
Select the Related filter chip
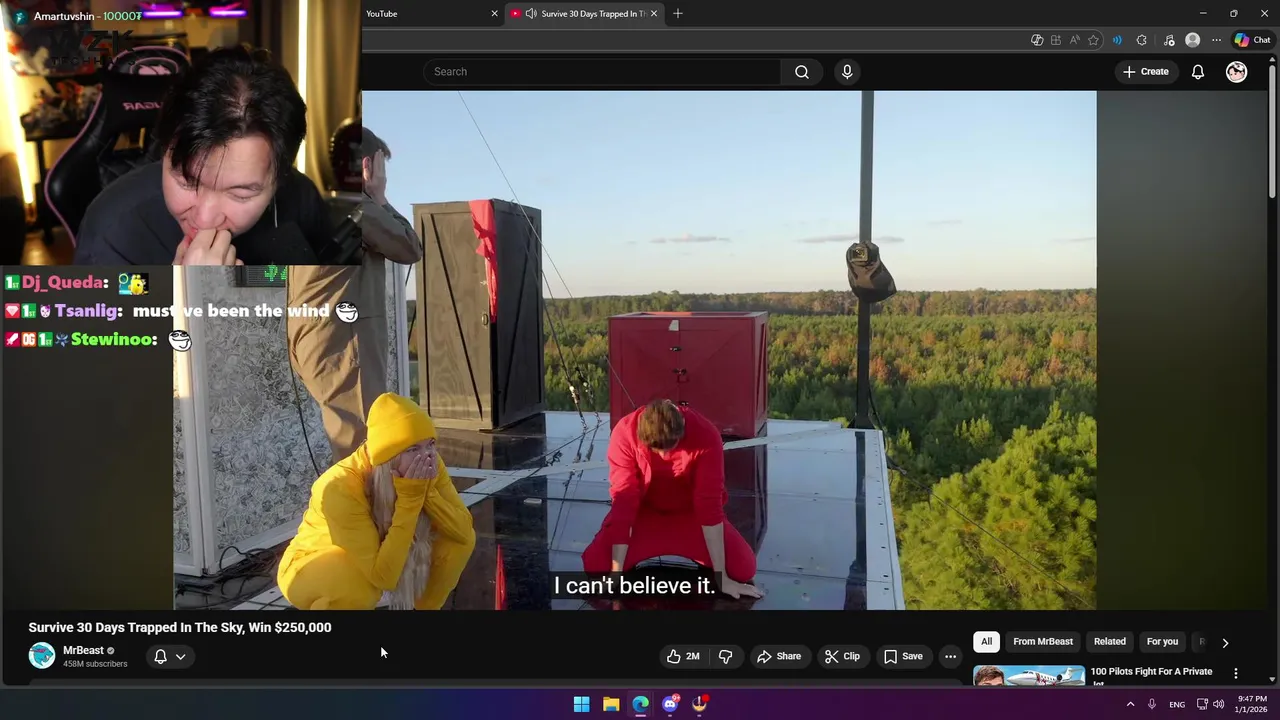(x=1109, y=642)
